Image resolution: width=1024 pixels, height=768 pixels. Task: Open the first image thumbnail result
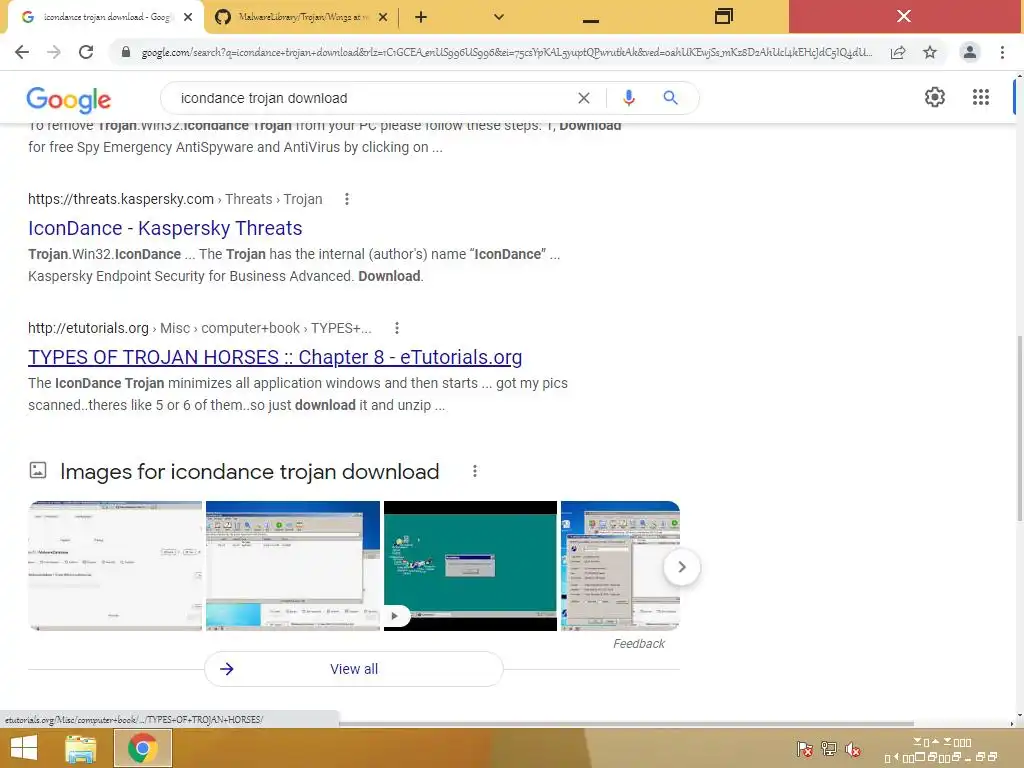point(116,566)
